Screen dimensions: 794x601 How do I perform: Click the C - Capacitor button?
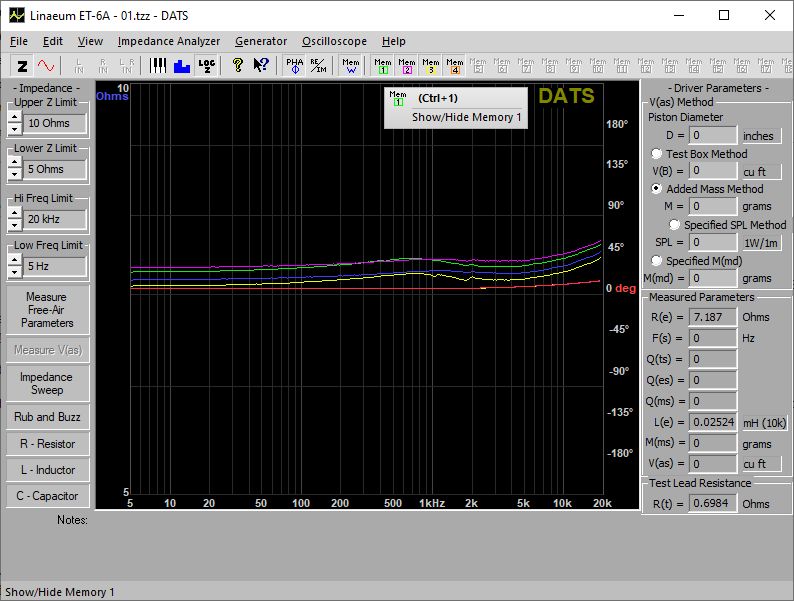coord(47,496)
